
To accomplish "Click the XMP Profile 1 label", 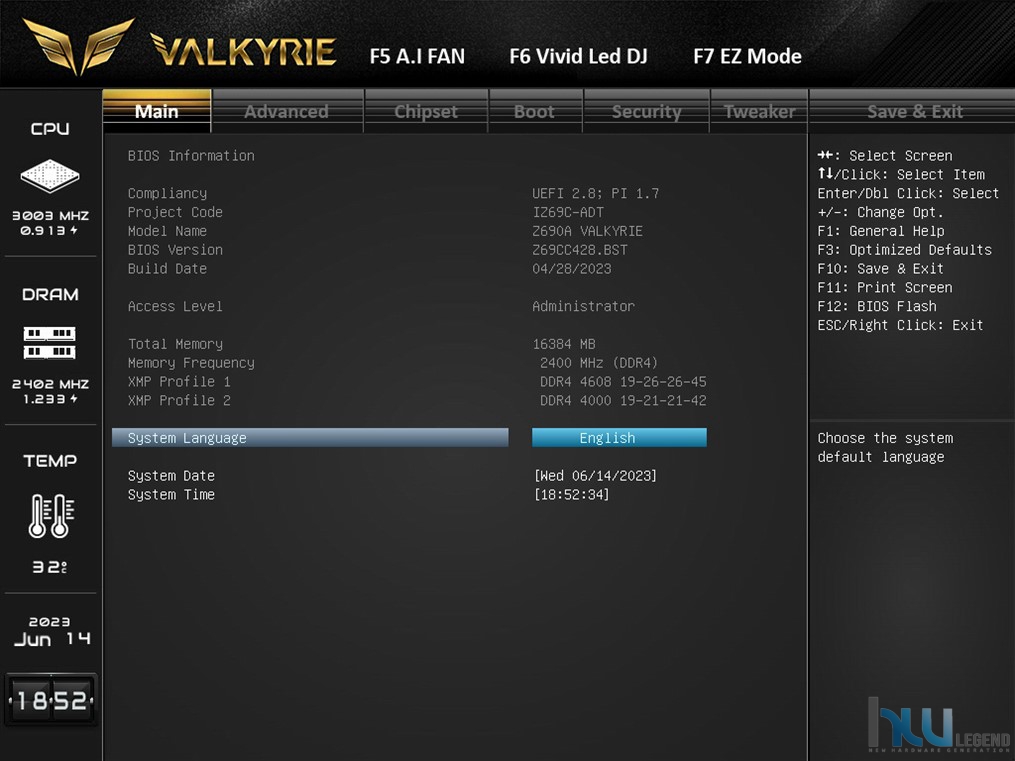I will pyautogui.click(x=179, y=381).
